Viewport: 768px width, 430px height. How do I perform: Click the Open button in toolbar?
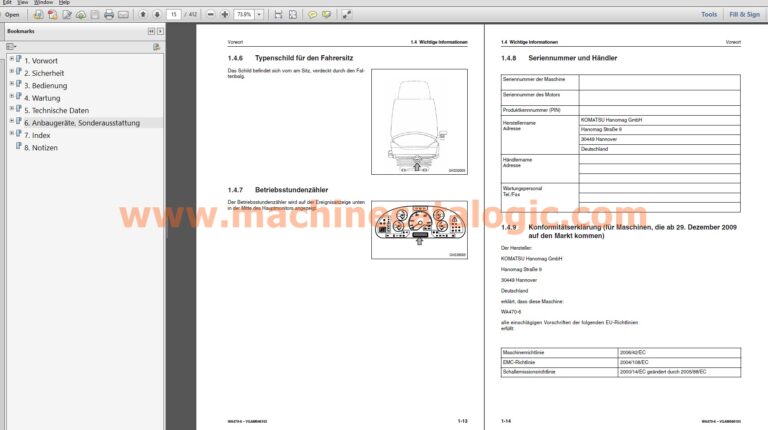12,15
